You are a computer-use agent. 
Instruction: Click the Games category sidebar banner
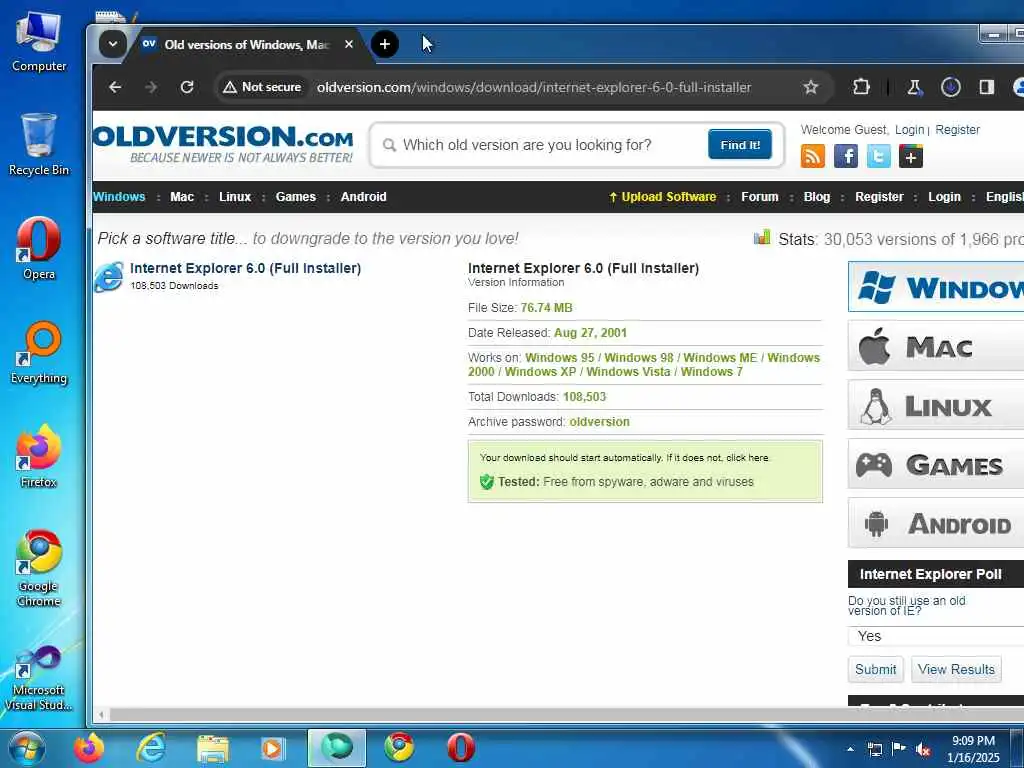tap(936, 464)
